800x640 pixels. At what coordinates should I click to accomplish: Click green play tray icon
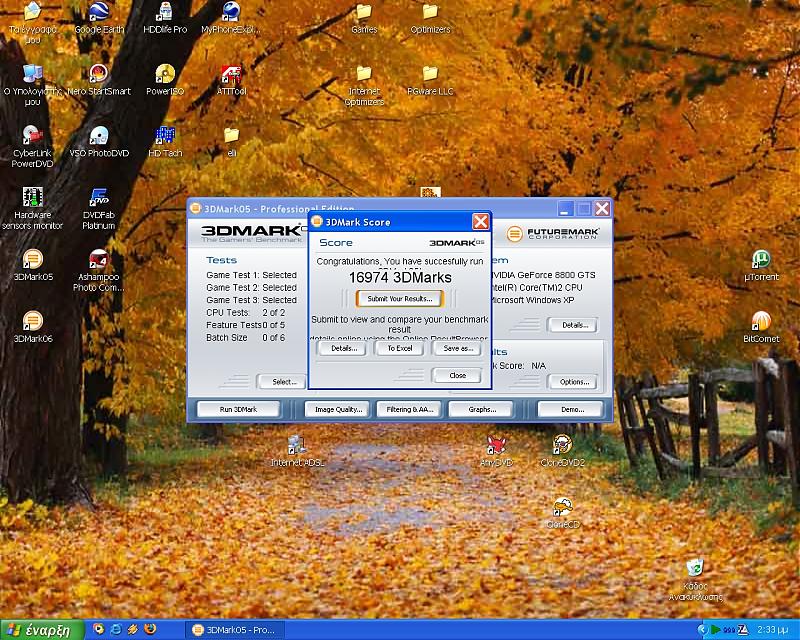715,630
